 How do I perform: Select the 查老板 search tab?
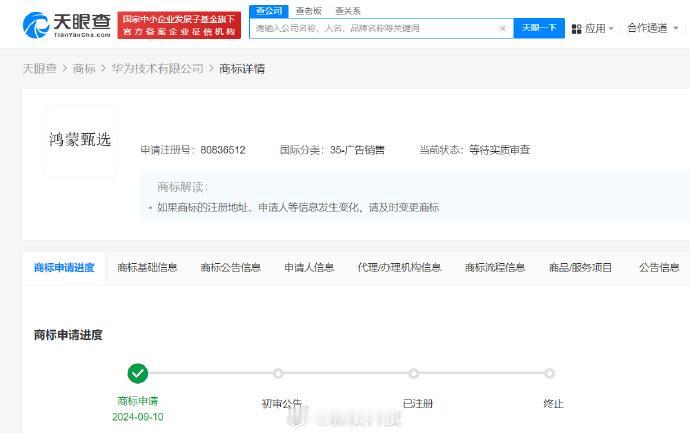pyautogui.click(x=308, y=11)
